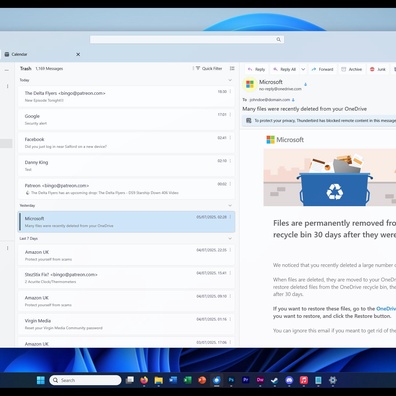Collapse the Today group
Image resolution: width=396 pixels, height=396 pixels.
[230, 80]
